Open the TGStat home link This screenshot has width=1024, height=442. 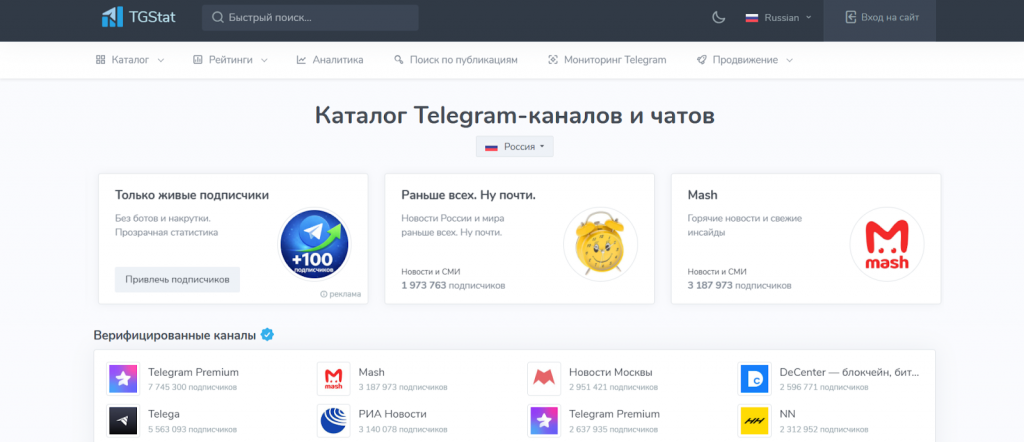(x=138, y=17)
